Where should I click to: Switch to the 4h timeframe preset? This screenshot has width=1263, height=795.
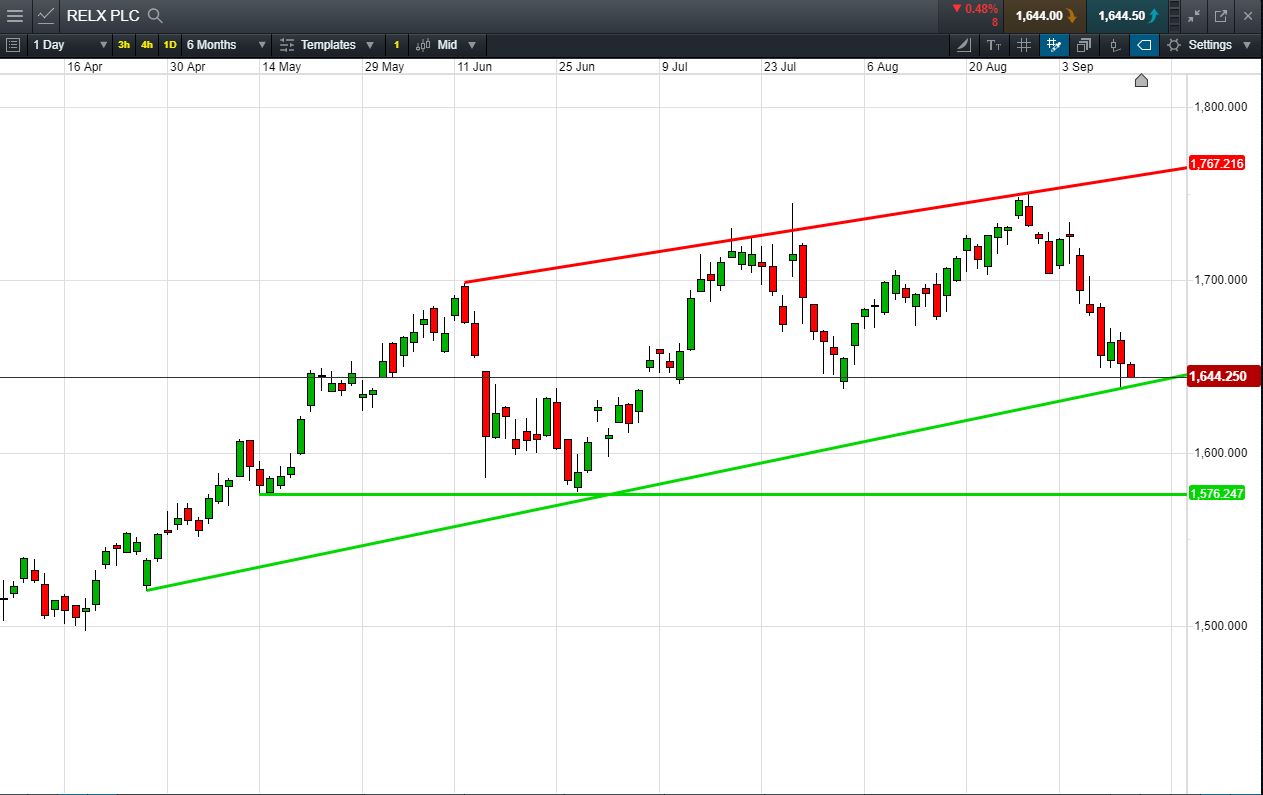[147, 45]
